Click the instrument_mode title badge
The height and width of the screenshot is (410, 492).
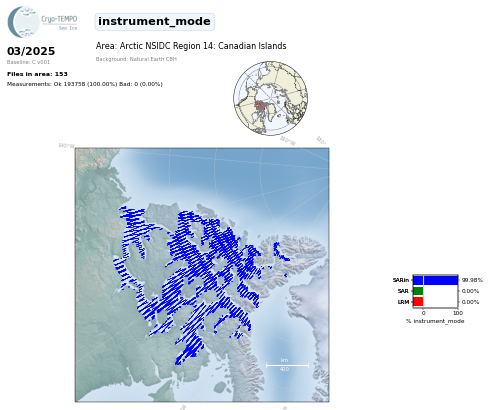pyautogui.click(x=154, y=22)
